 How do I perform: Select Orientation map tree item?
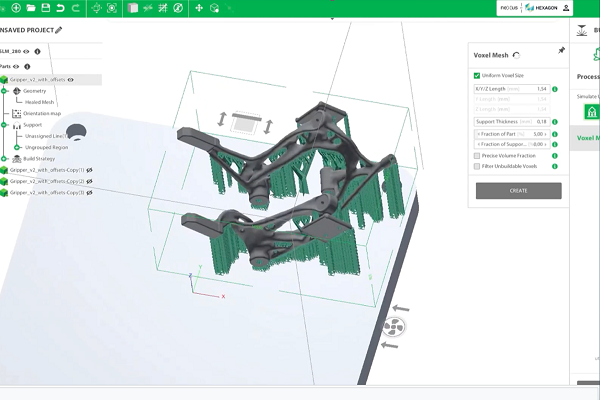42,113
